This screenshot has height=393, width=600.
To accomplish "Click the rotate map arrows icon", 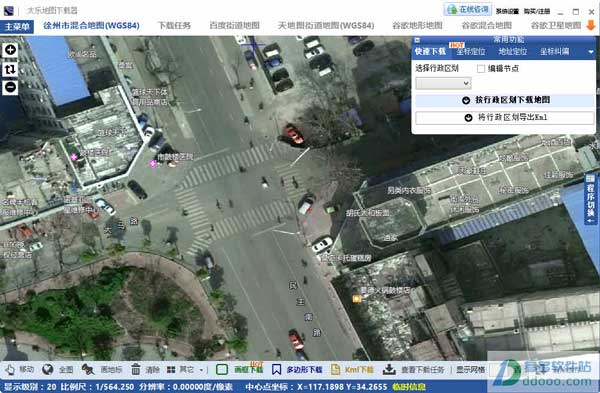I will tap(10, 69).
